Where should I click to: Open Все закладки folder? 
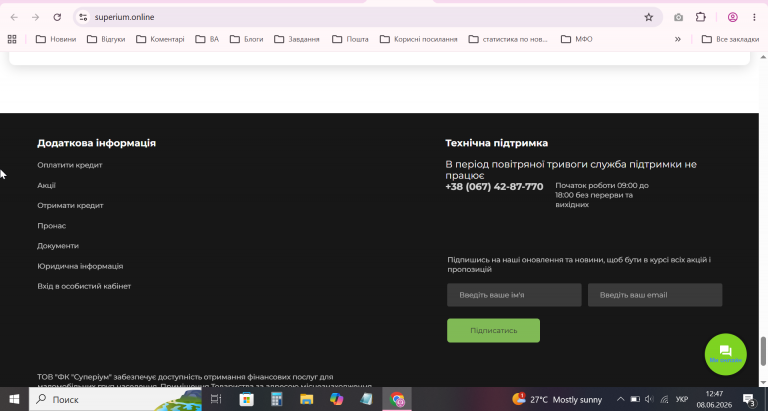pyautogui.click(x=730, y=39)
